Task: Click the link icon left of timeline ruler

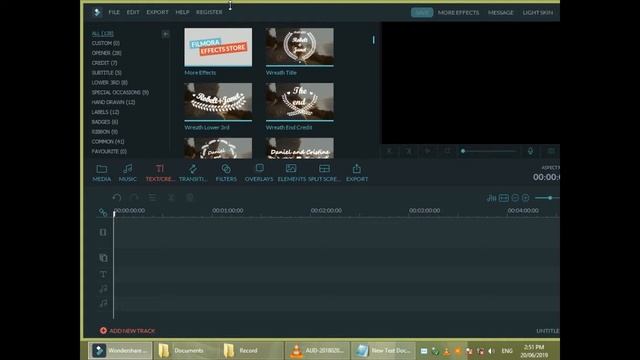Action: 103,212
